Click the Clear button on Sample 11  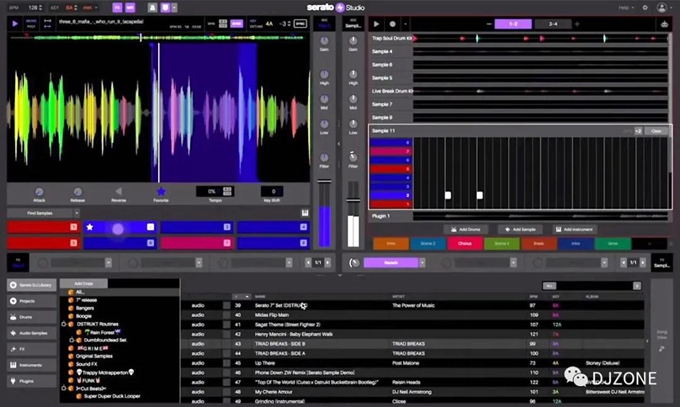pyautogui.click(x=656, y=131)
